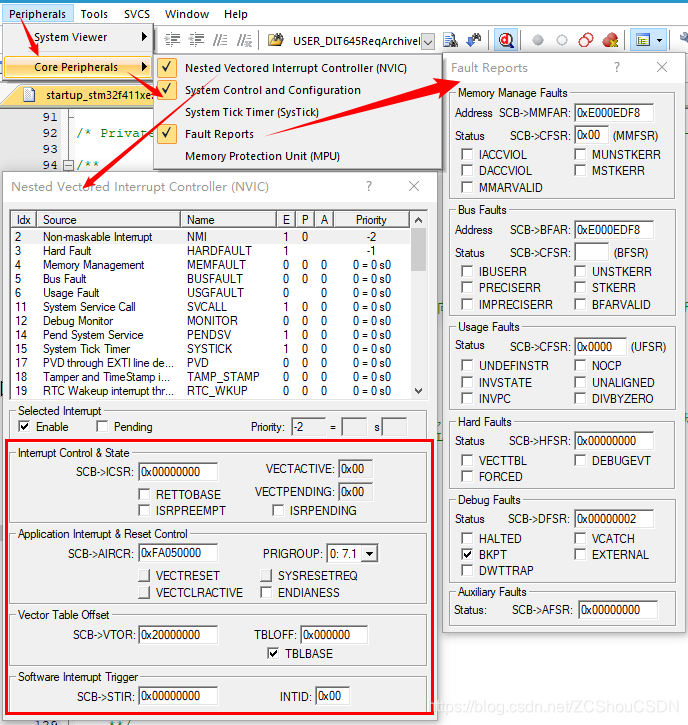688x725 pixels.
Task: Select the Non-maskable Interrupt row
Action: click(210, 237)
